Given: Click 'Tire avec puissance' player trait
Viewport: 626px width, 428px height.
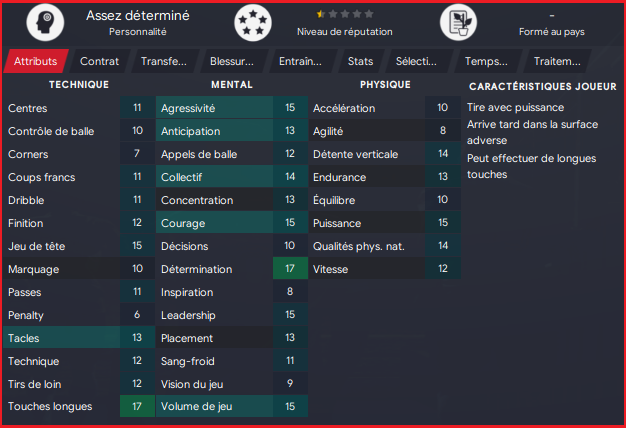Looking at the screenshot, I should 515,107.
